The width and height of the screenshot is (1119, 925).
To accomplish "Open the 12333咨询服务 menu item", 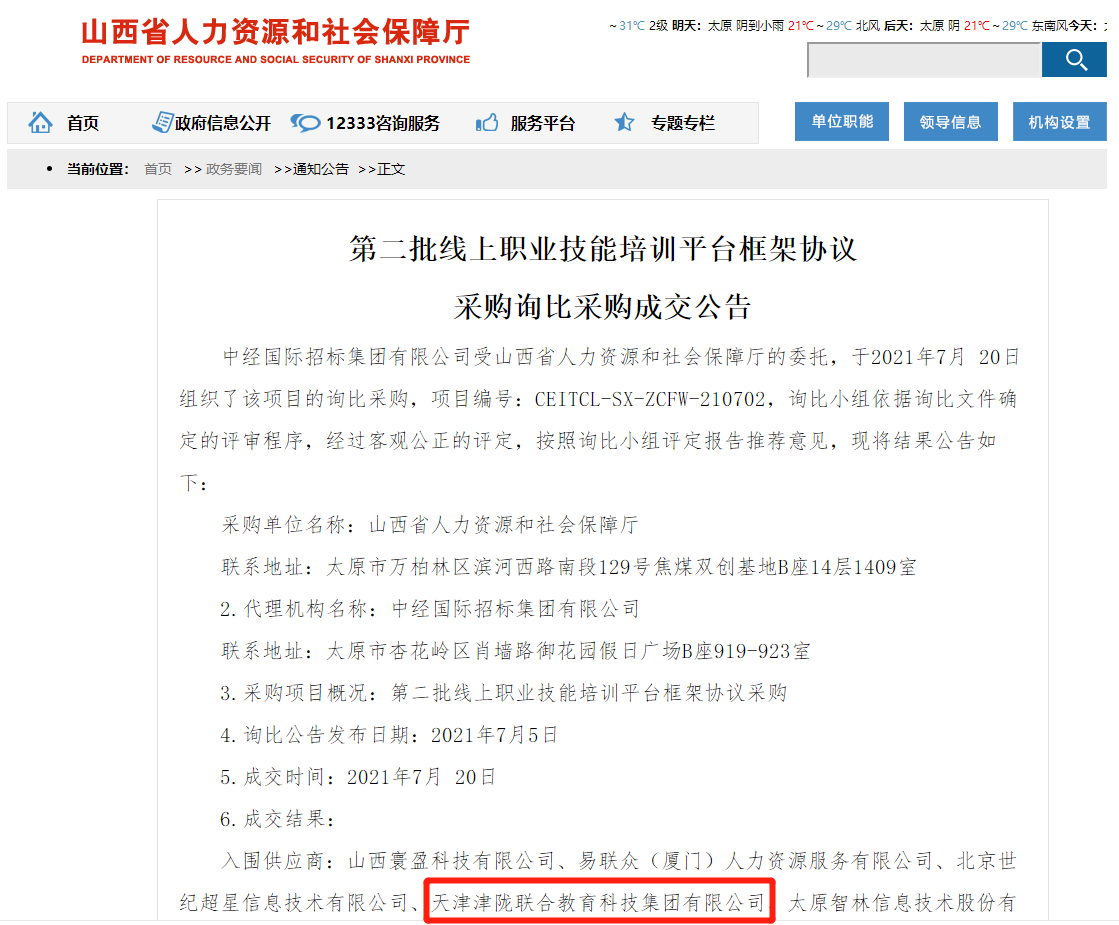I will (382, 124).
